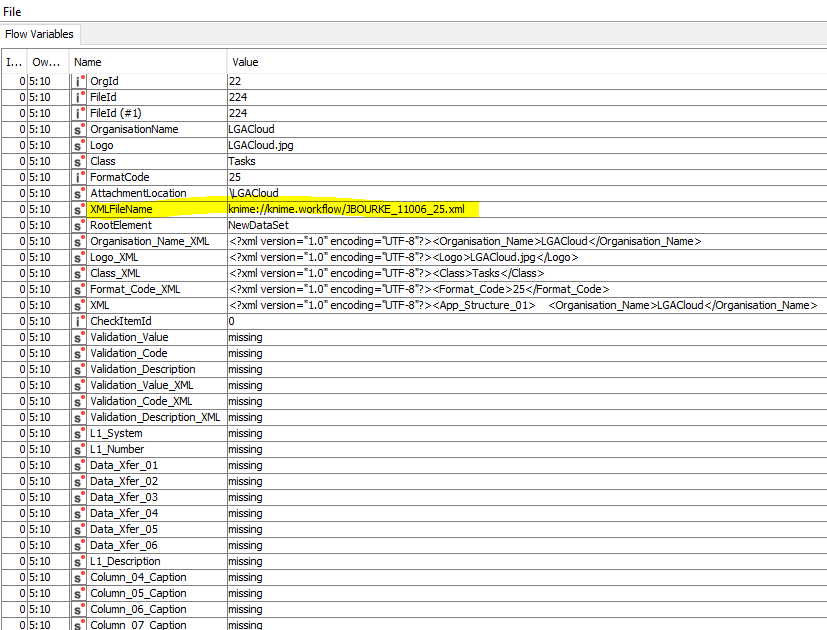The image size is (827, 630).
Task: Click the Owner ID column header
Action: pyautogui.click(x=46, y=62)
